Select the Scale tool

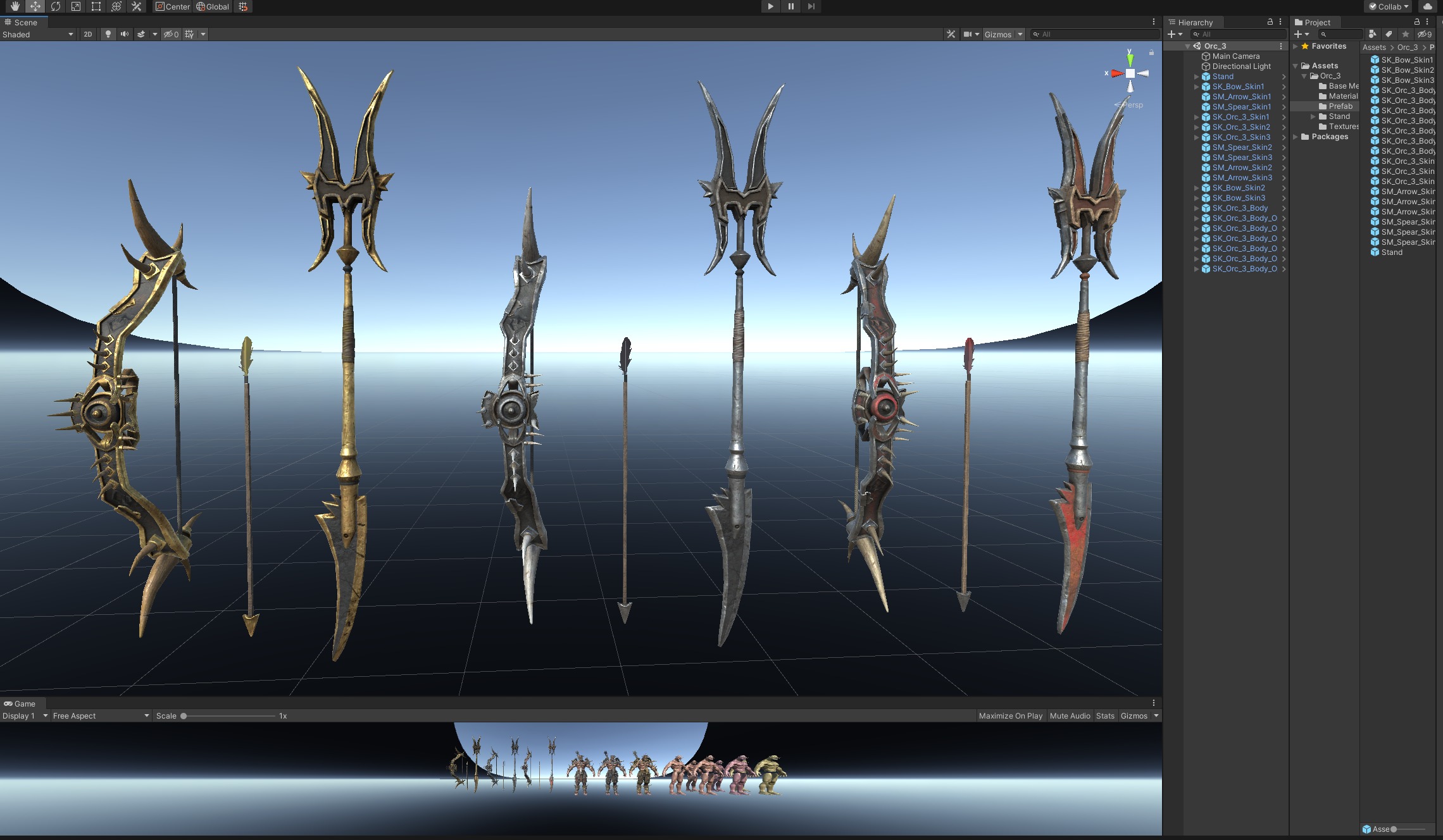[x=76, y=6]
